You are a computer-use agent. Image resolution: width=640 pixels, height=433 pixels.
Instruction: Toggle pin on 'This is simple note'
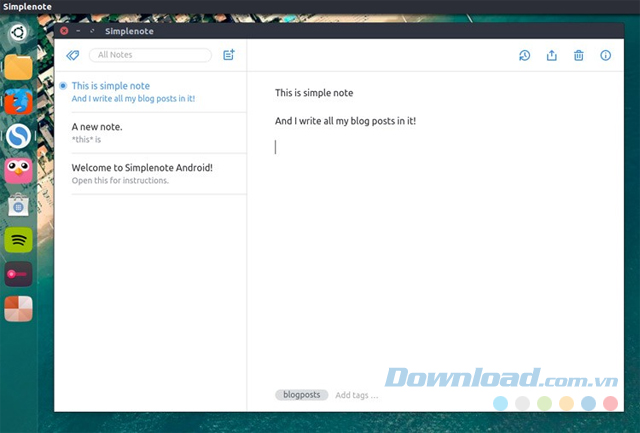[63, 86]
